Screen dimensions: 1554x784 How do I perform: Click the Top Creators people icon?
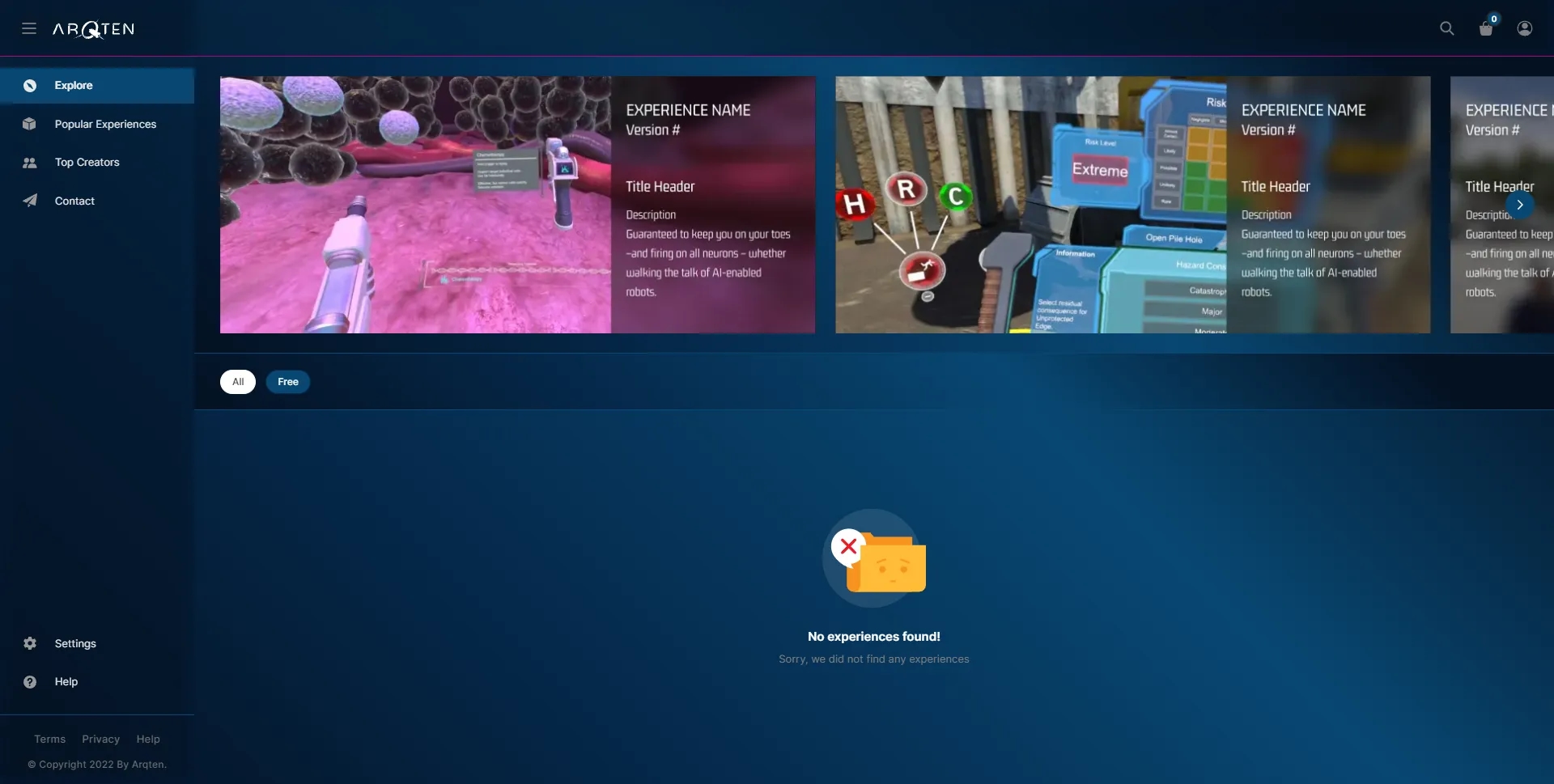pyautogui.click(x=30, y=163)
